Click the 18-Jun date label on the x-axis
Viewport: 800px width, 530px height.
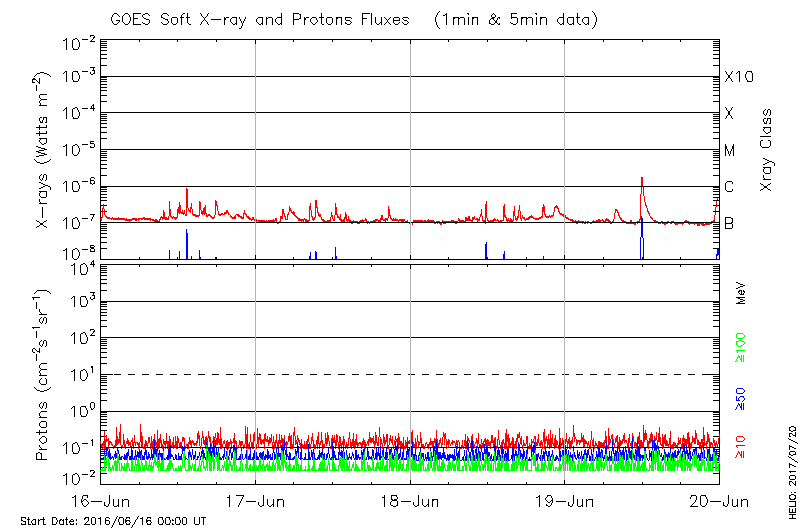pos(410,500)
